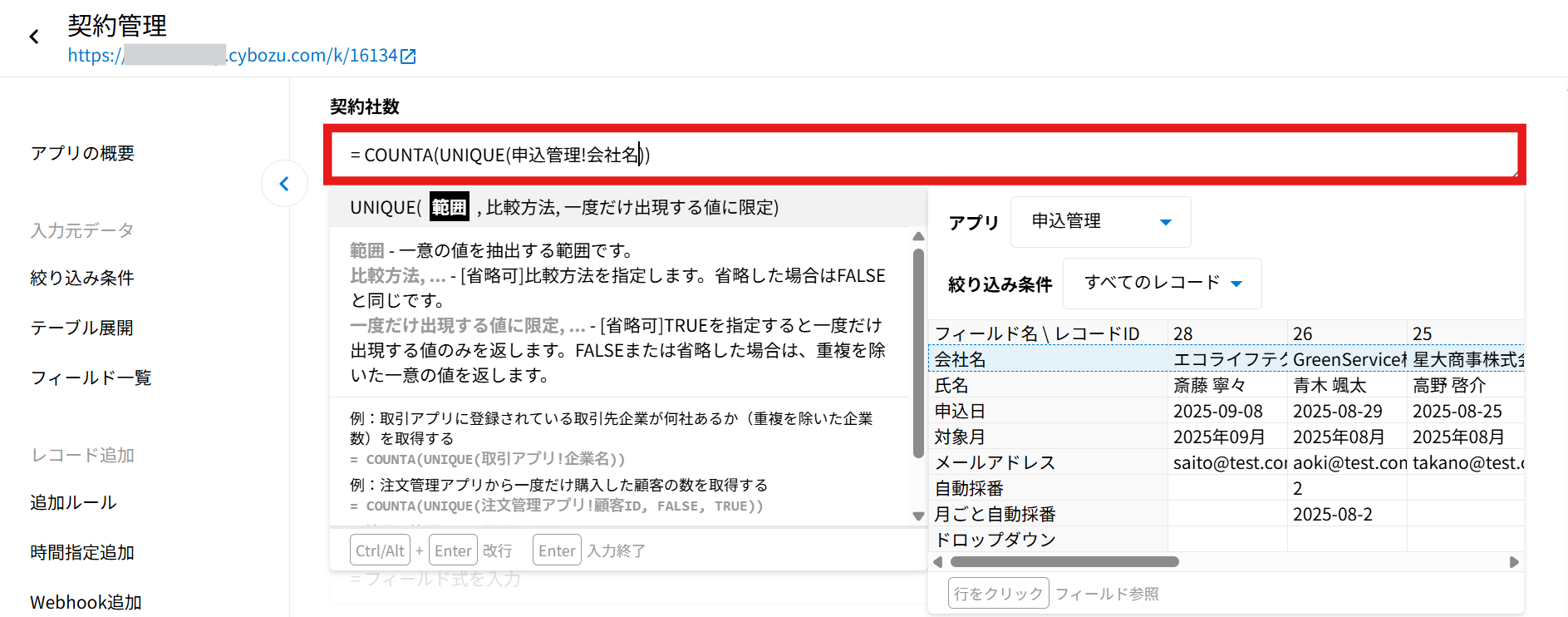
Task: Select 絞り込み条件 in the left menu
Action: coord(82,278)
